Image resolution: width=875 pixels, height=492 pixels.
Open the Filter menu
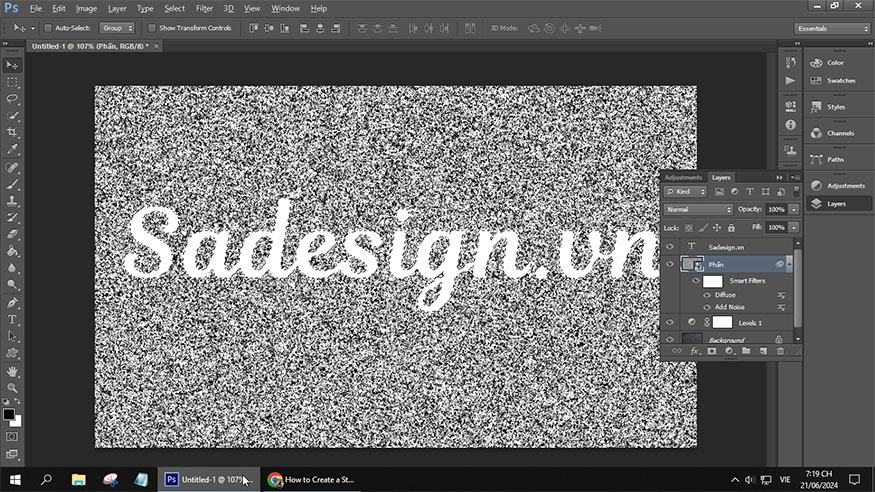pos(204,8)
